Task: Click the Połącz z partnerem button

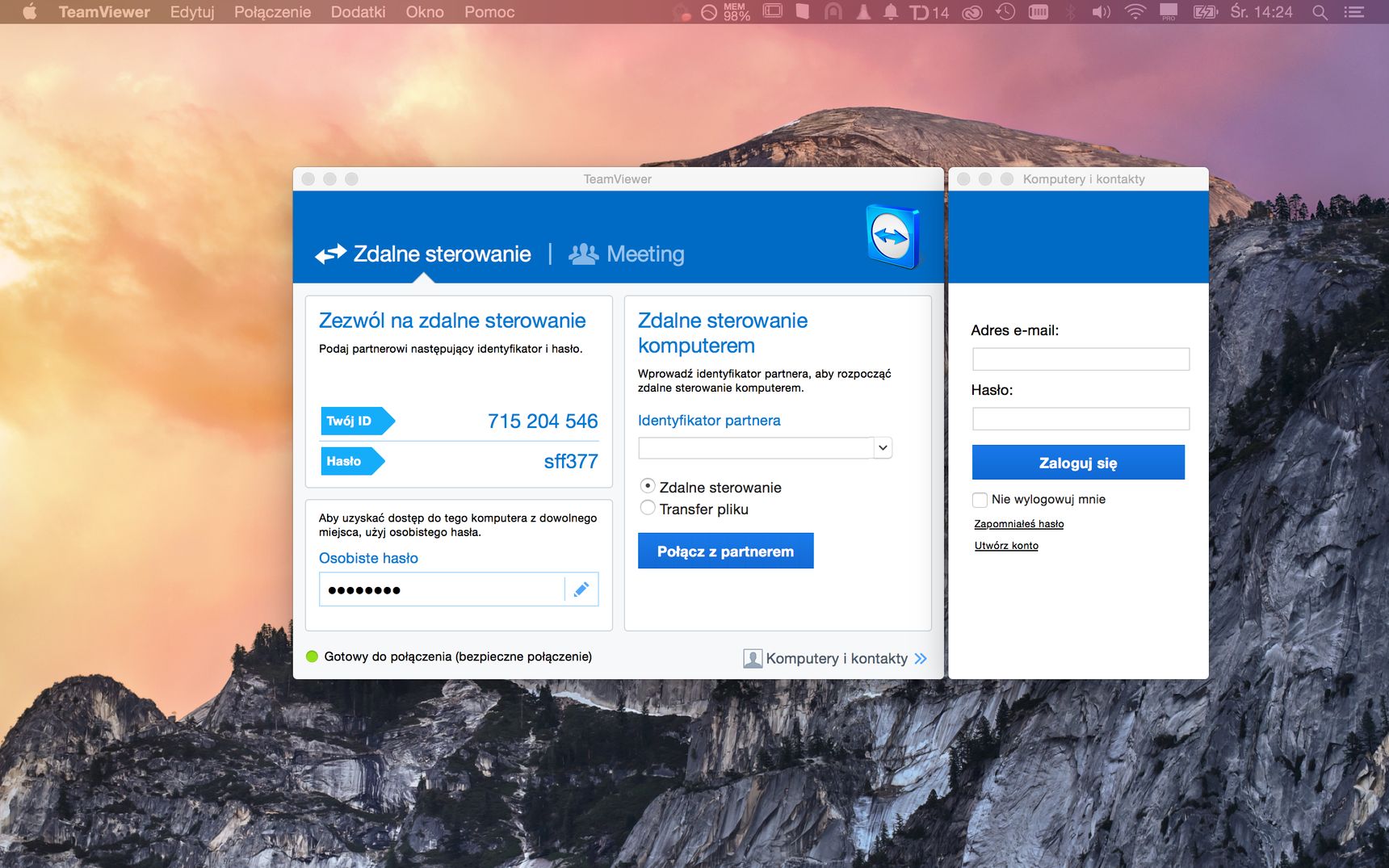Action: click(725, 551)
